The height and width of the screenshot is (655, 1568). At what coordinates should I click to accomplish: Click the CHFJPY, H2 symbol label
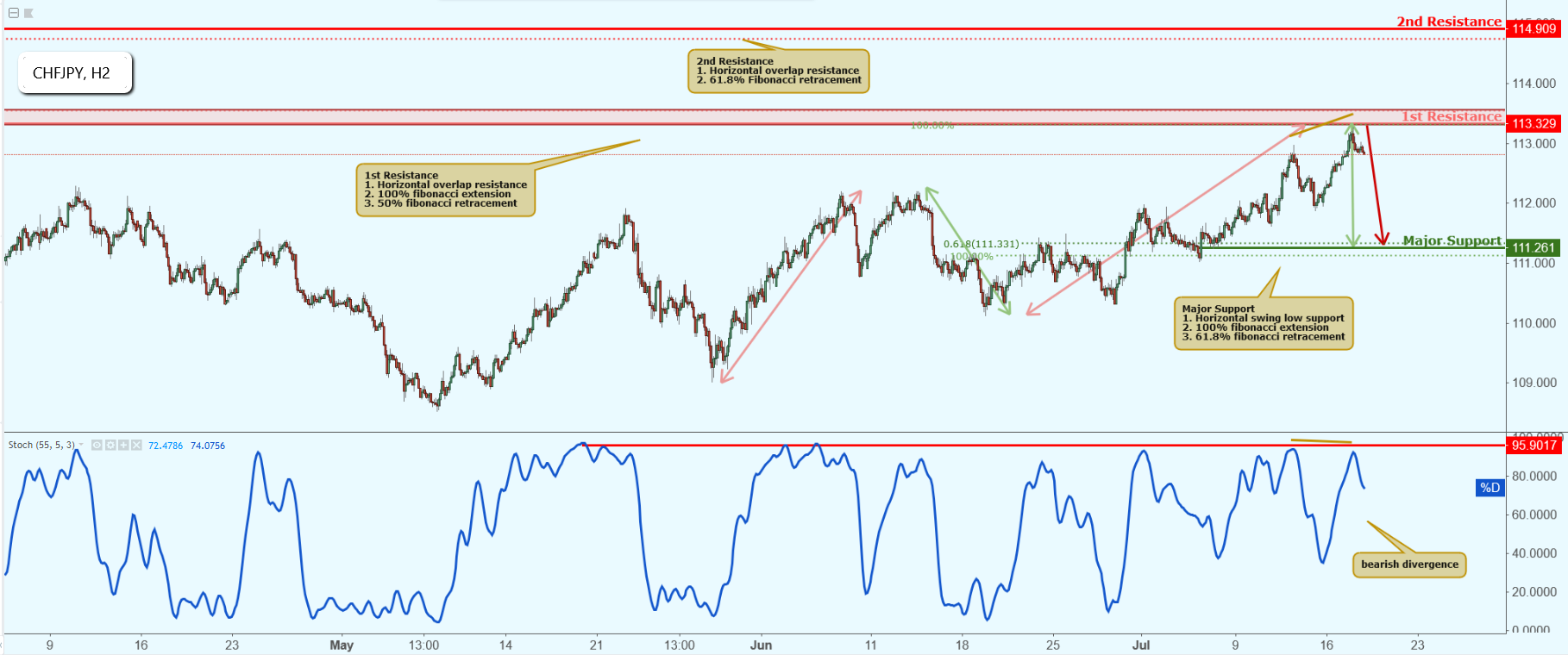[x=74, y=73]
